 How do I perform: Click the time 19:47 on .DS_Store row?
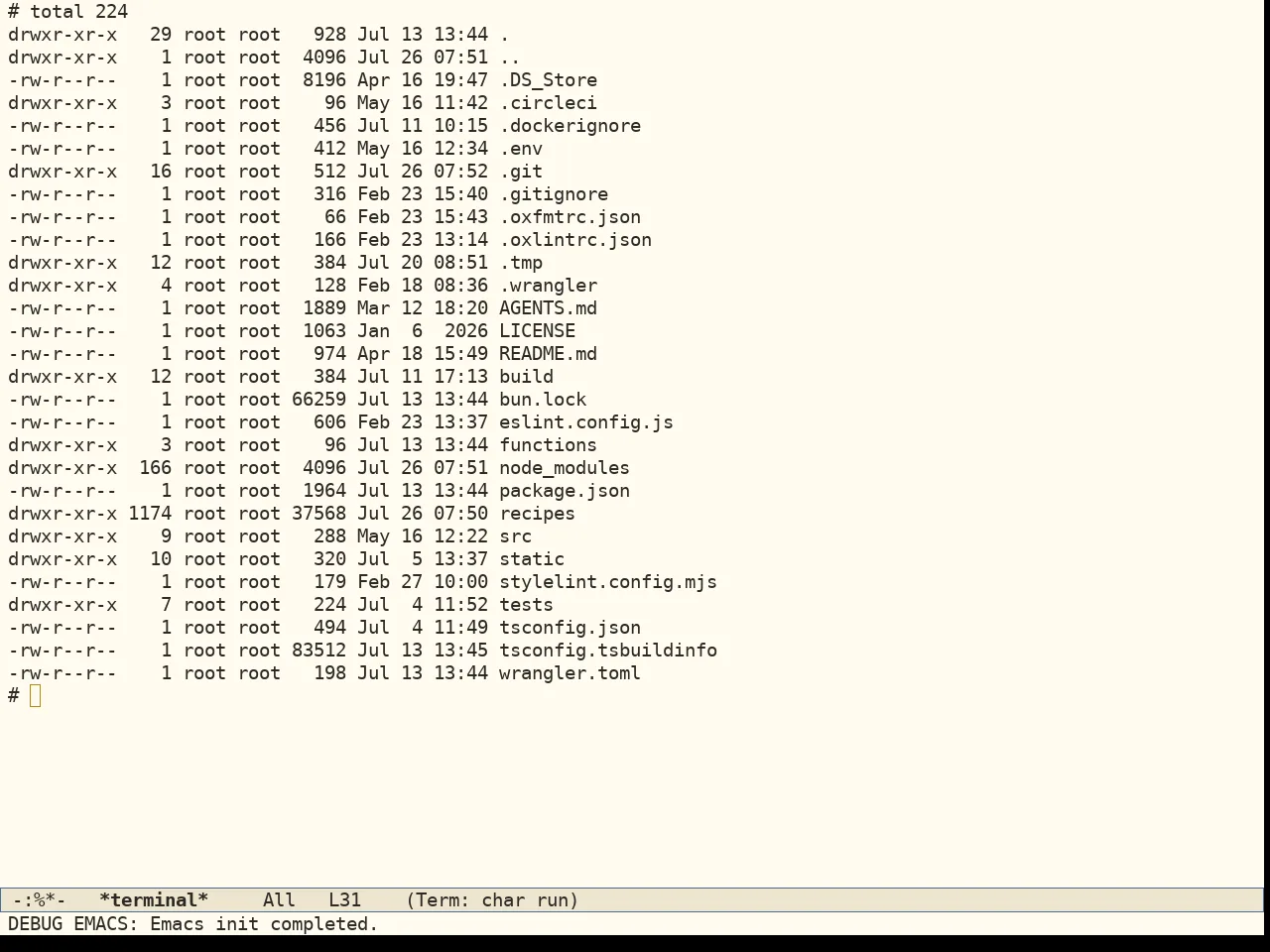pyautogui.click(x=460, y=80)
